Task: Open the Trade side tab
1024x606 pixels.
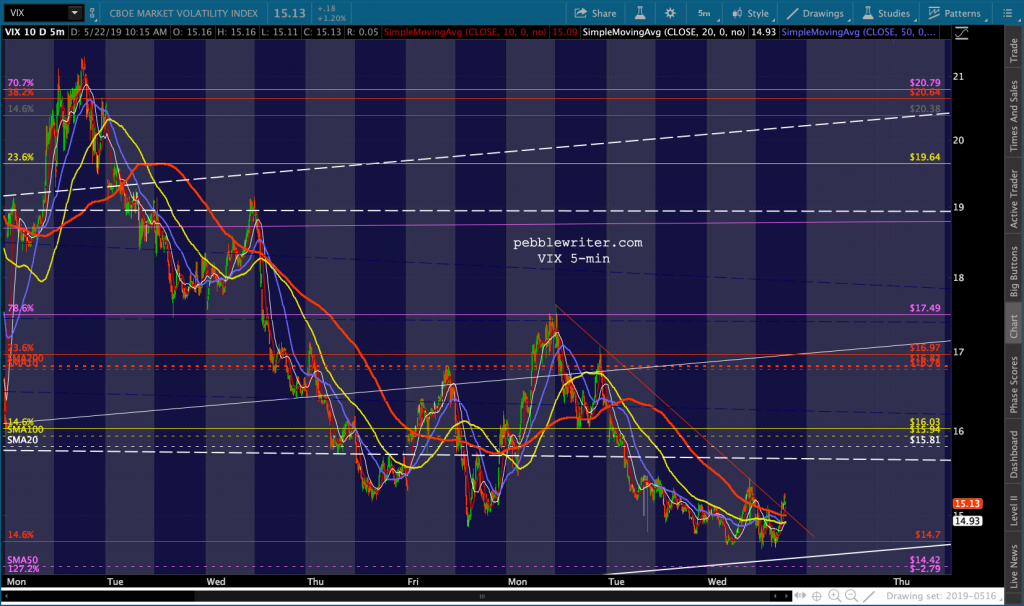Action: [x=1014, y=50]
